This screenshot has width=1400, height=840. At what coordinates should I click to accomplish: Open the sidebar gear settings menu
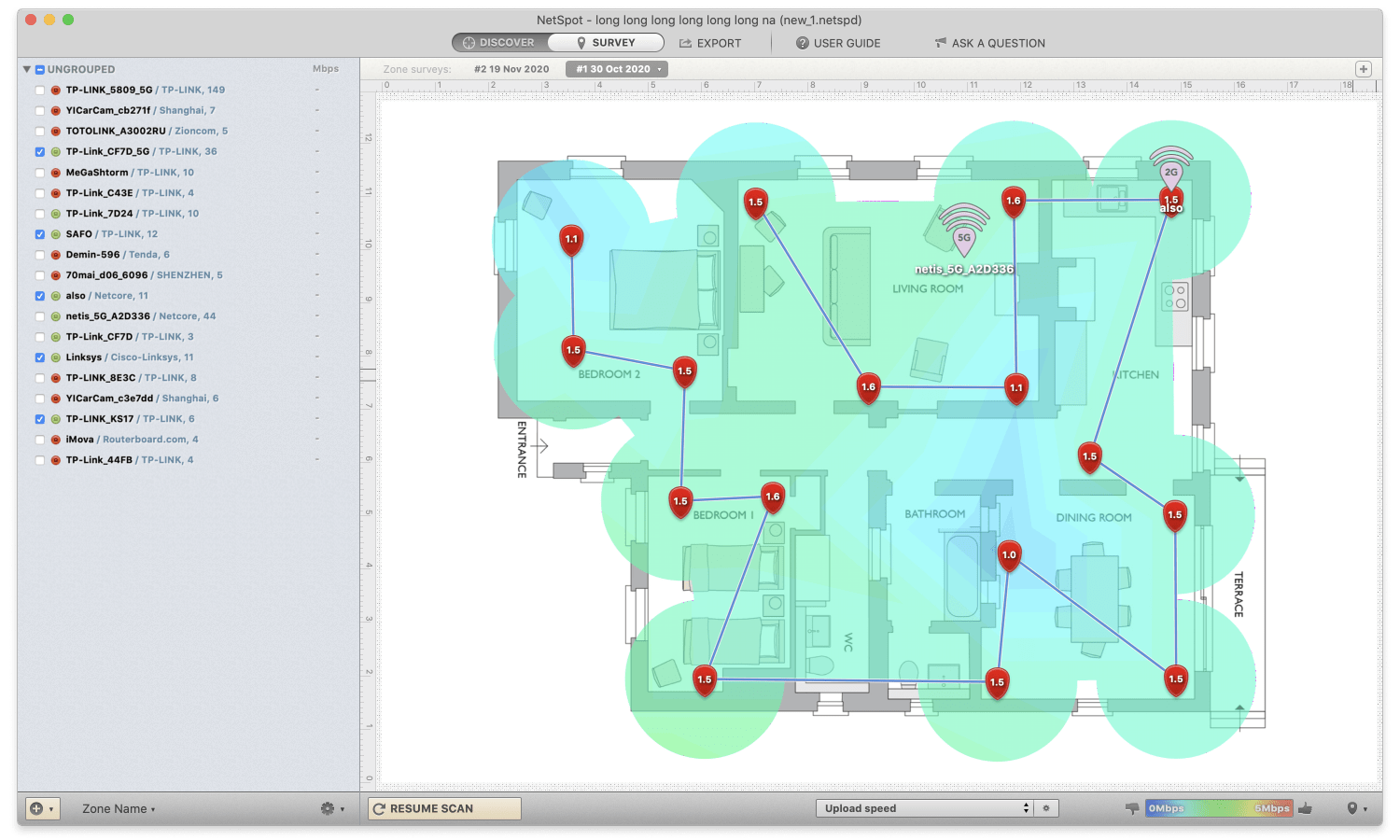pos(332,808)
